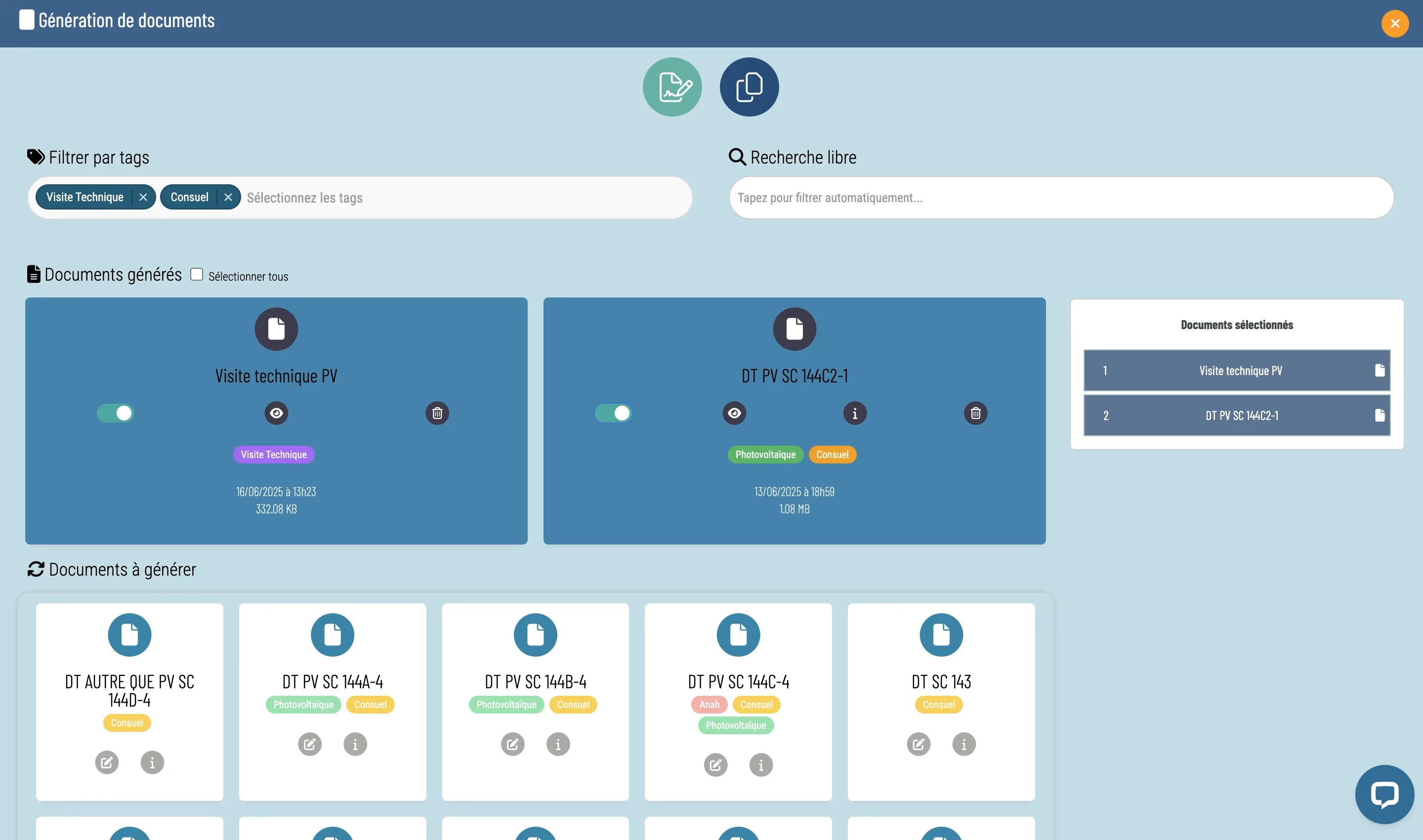The height and width of the screenshot is (840, 1423).
Task: Delete the DT PV SC 144C2-1 document
Action: (x=975, y=413)
